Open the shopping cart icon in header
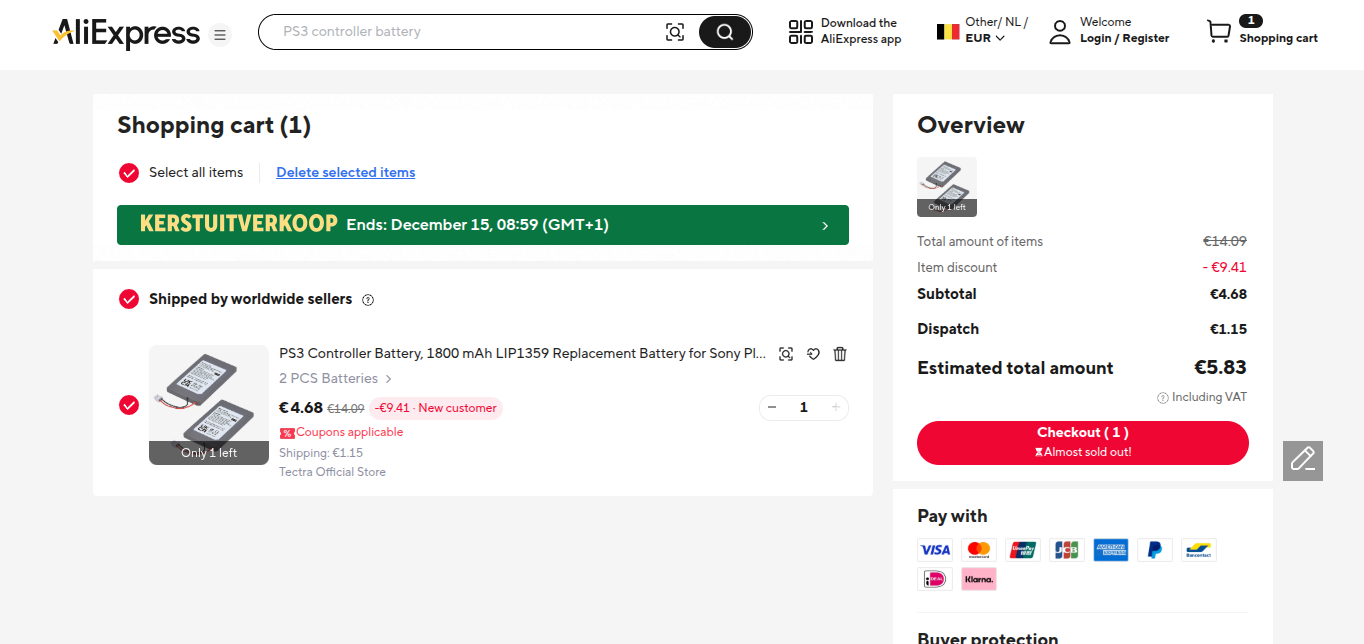This screenshot has width=1364, height=644. tap(1218, 32)
